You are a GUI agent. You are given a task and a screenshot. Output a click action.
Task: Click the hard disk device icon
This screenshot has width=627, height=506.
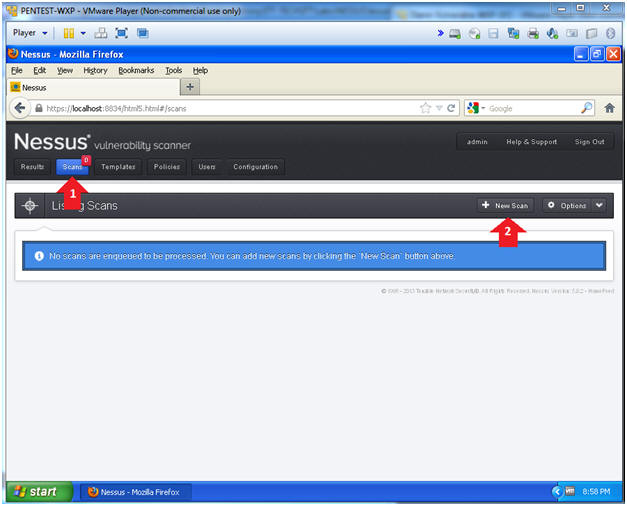coord(455,34)
